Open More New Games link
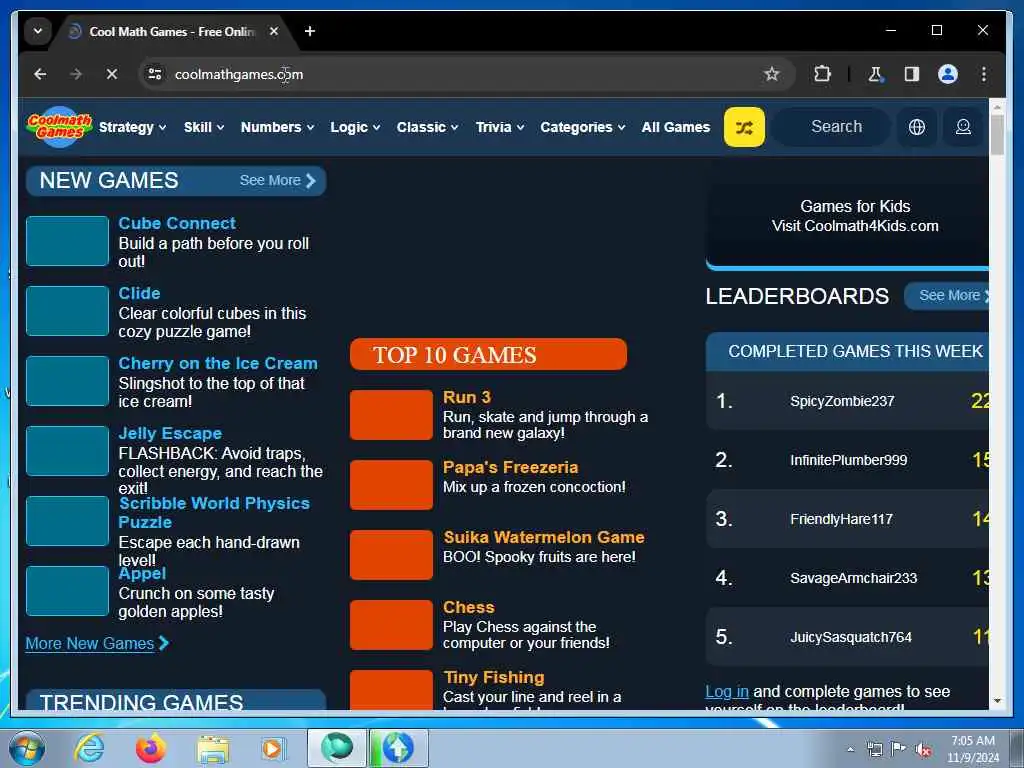The height and width of the screenshot is (768, 1024). [97, 643]
